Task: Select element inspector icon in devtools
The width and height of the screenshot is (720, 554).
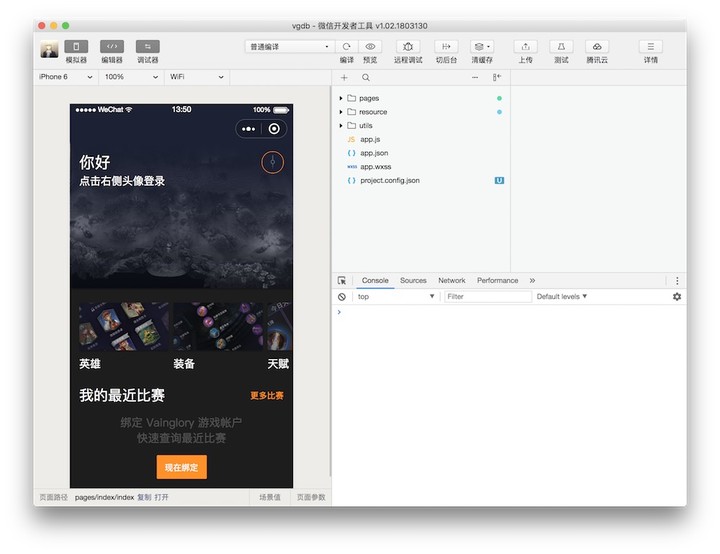Action: pos(342,281)
